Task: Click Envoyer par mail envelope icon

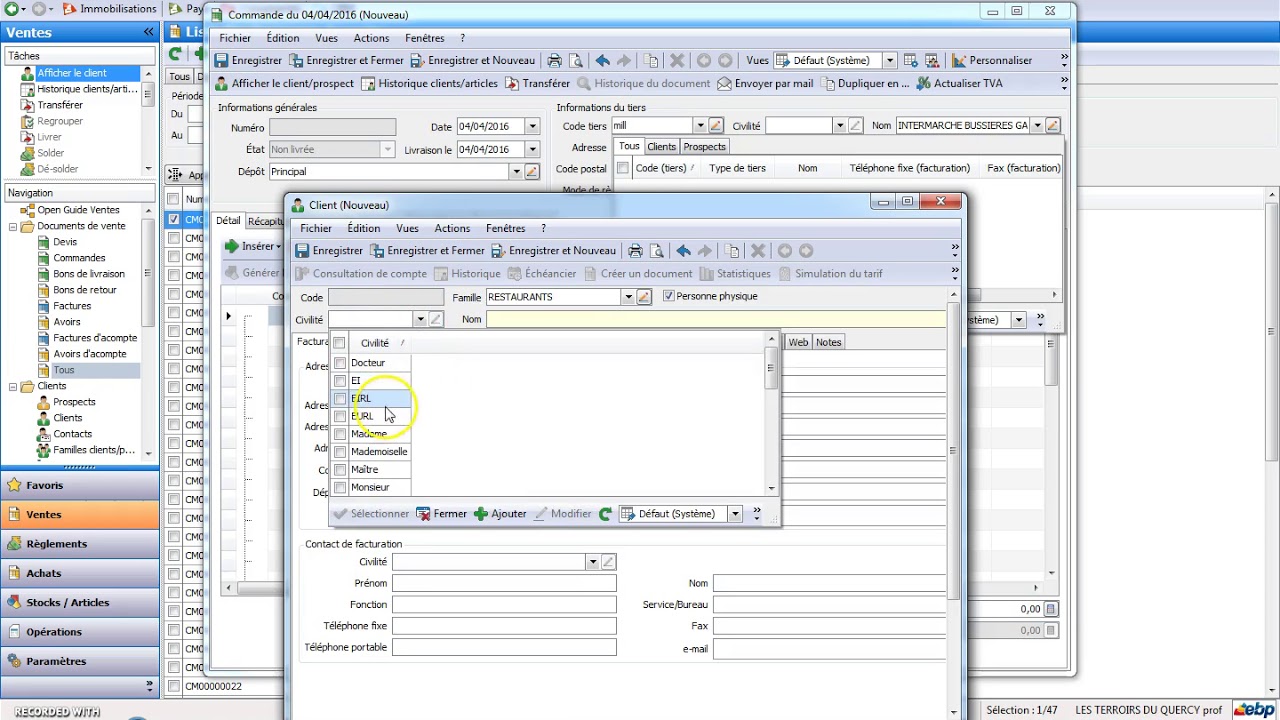Action: tap(724, 84)
